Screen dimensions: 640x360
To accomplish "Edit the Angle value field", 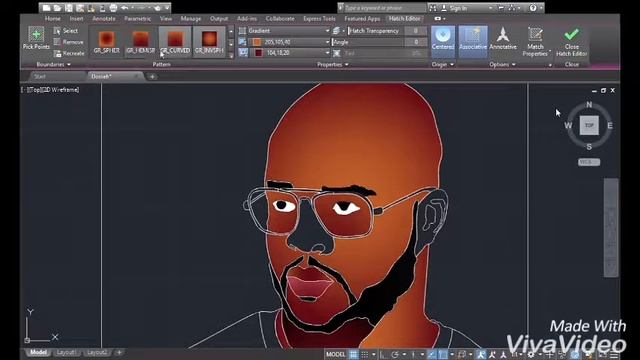I will [416, 42].
